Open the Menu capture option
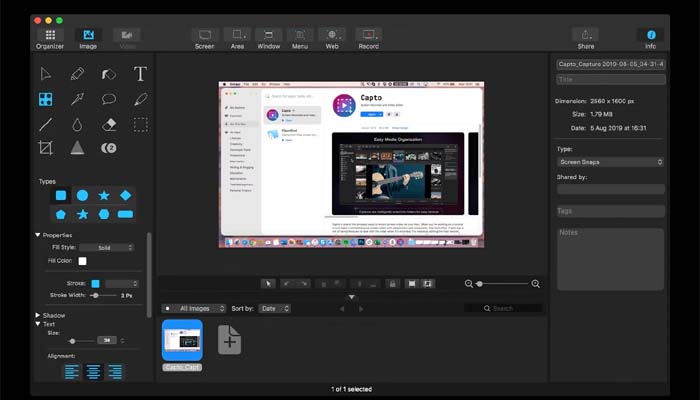The width and height of the screenshot is (700, 400). pos(300,39)
